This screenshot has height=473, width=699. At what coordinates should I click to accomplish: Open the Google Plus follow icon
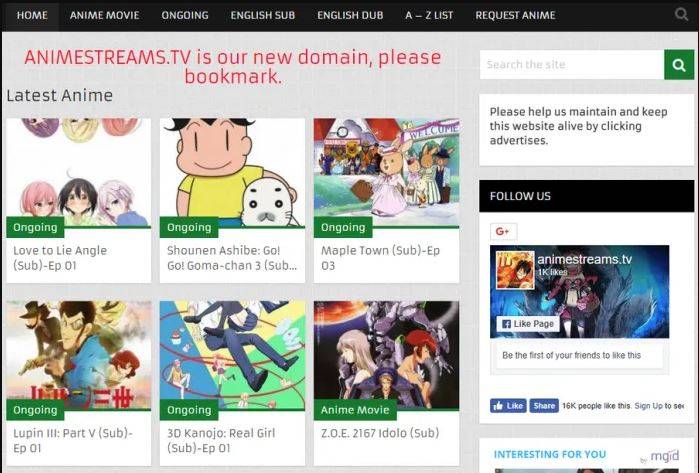pos(503,232)
